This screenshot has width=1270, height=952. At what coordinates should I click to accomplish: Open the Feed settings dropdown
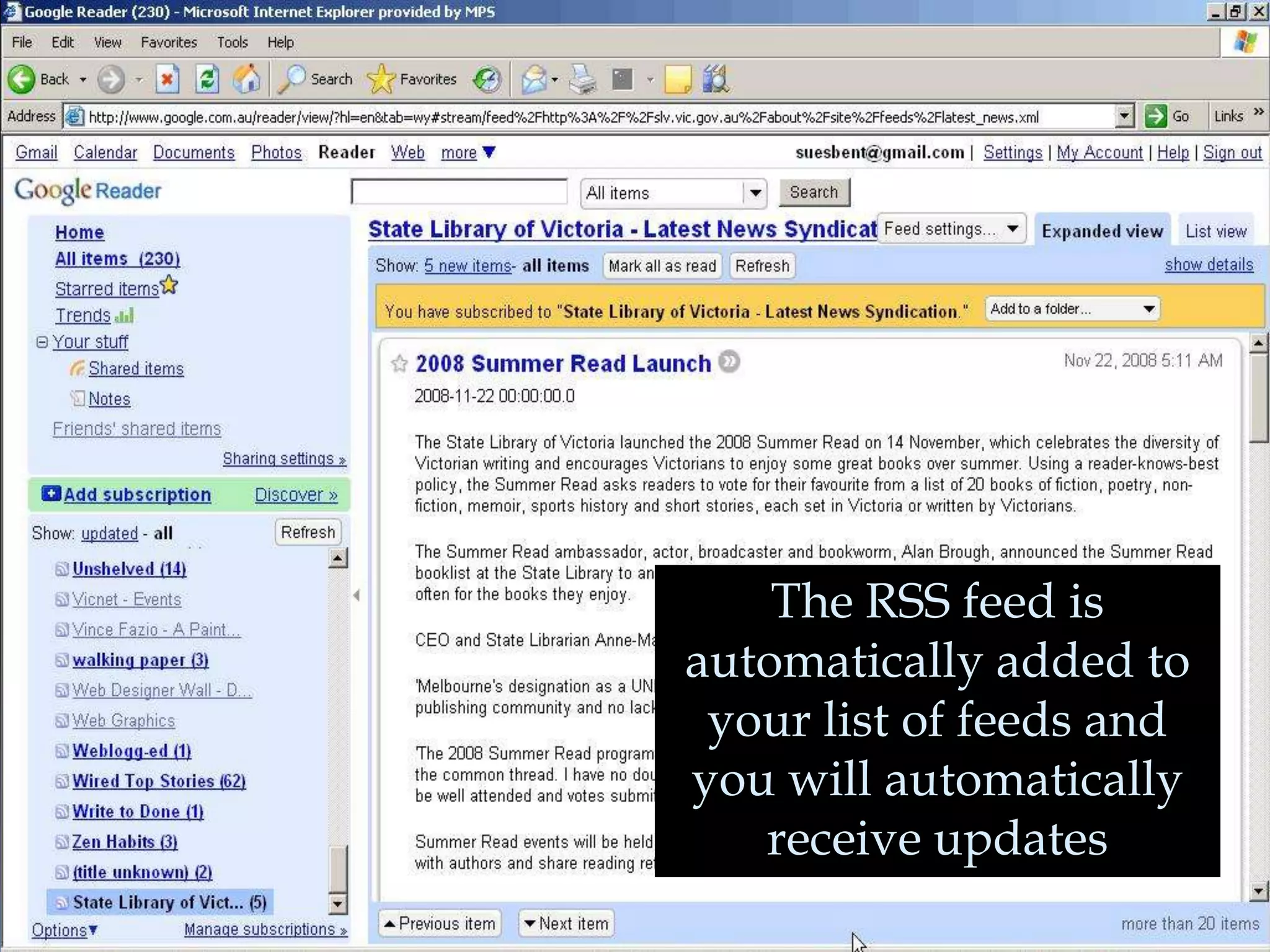click(x=952, y=229)
